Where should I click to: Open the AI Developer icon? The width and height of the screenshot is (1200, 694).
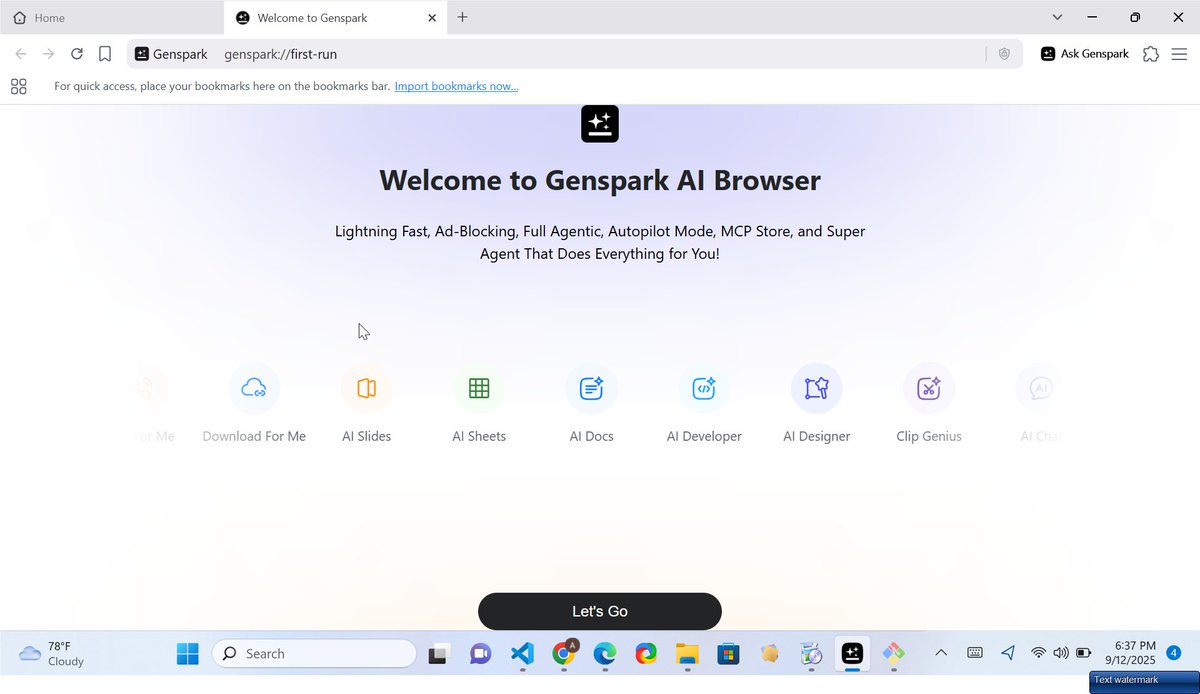pyautogui.click(x=704, y=388)
